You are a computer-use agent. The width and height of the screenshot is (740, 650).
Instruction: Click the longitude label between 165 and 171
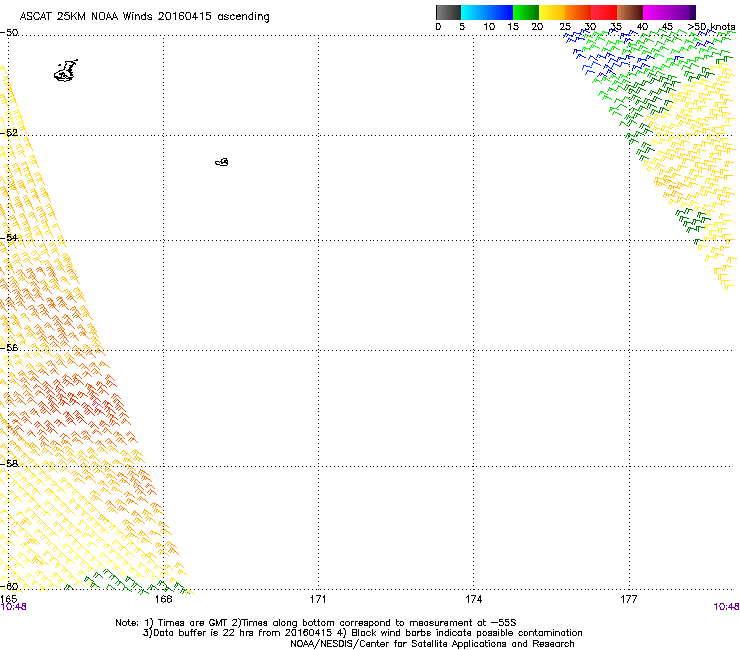163,599
